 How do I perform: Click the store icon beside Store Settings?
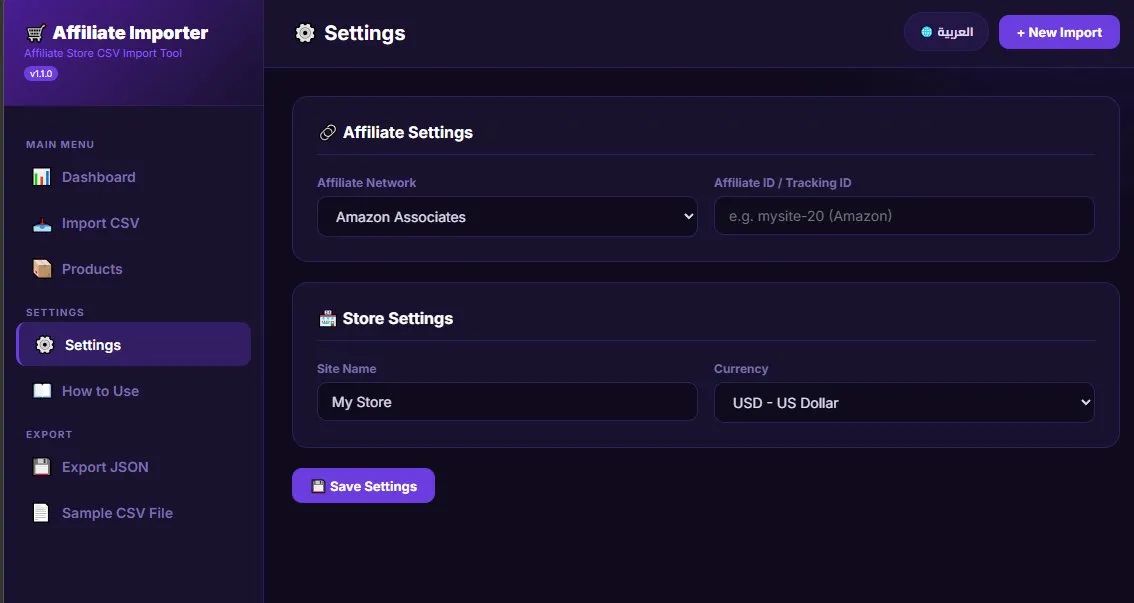327,318
